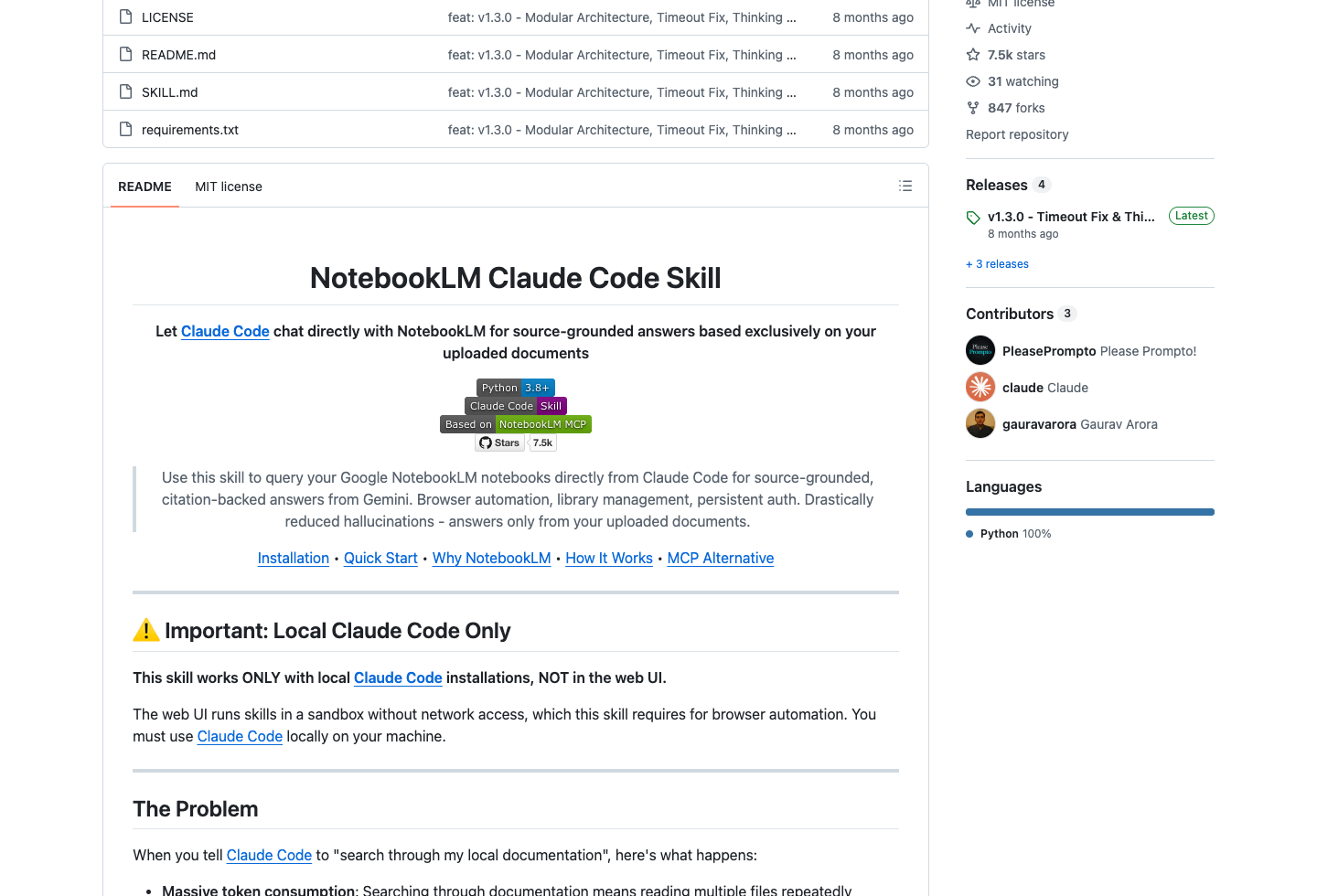Click Claude Code link in the tagline
The image size is (1317, 896).
[225, 331]
